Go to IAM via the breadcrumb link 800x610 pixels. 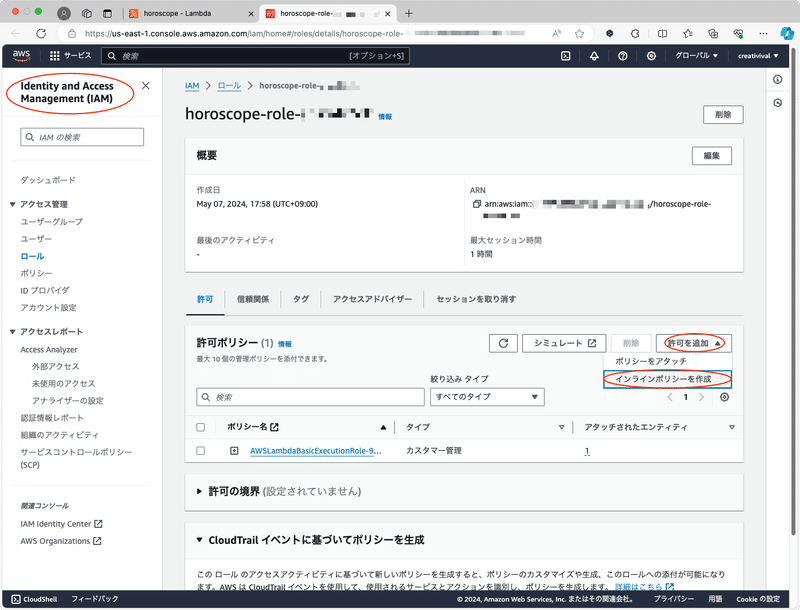click(192, 86)
